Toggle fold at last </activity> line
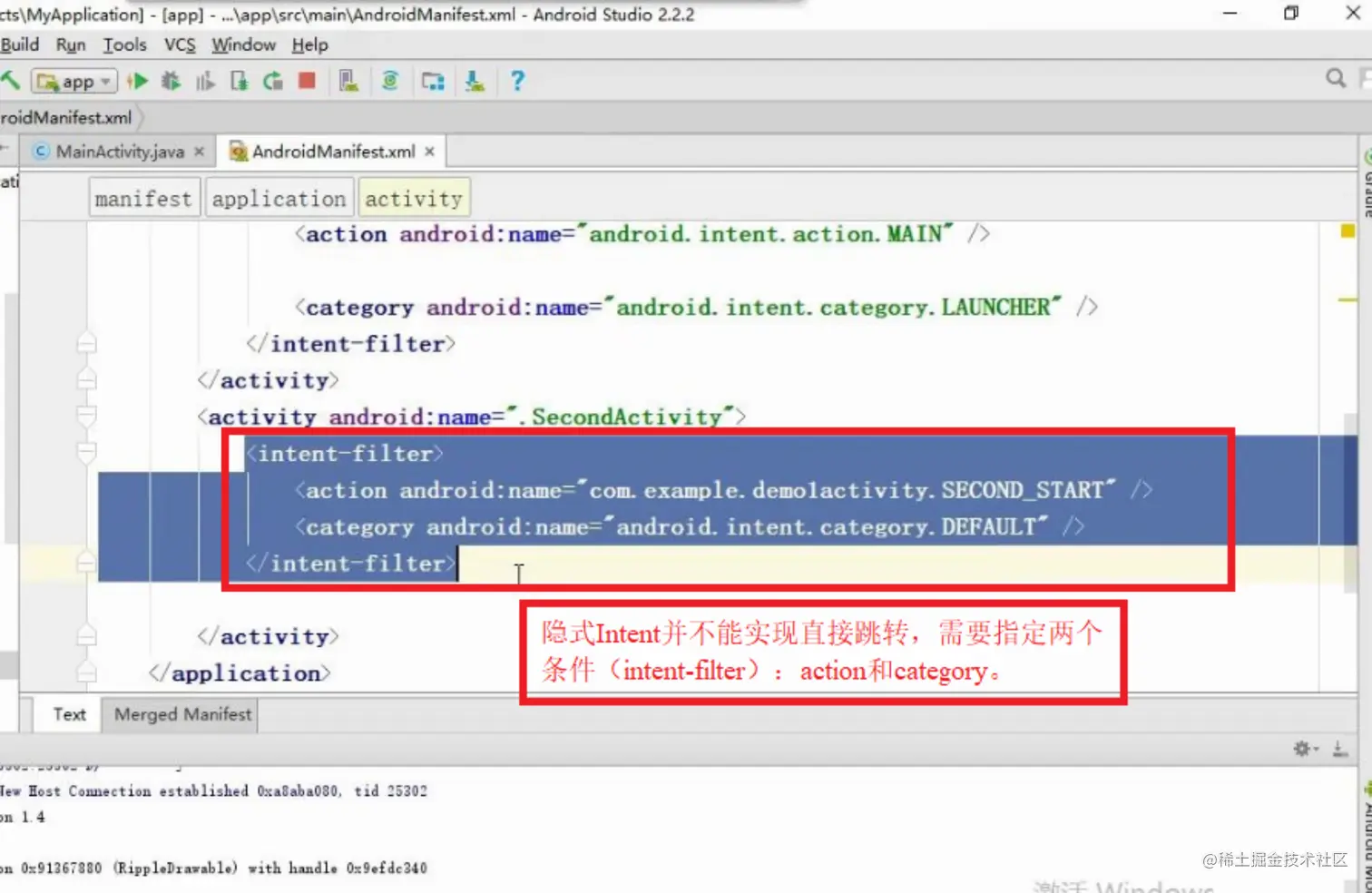1372x893 pixels. coord(86,635)
